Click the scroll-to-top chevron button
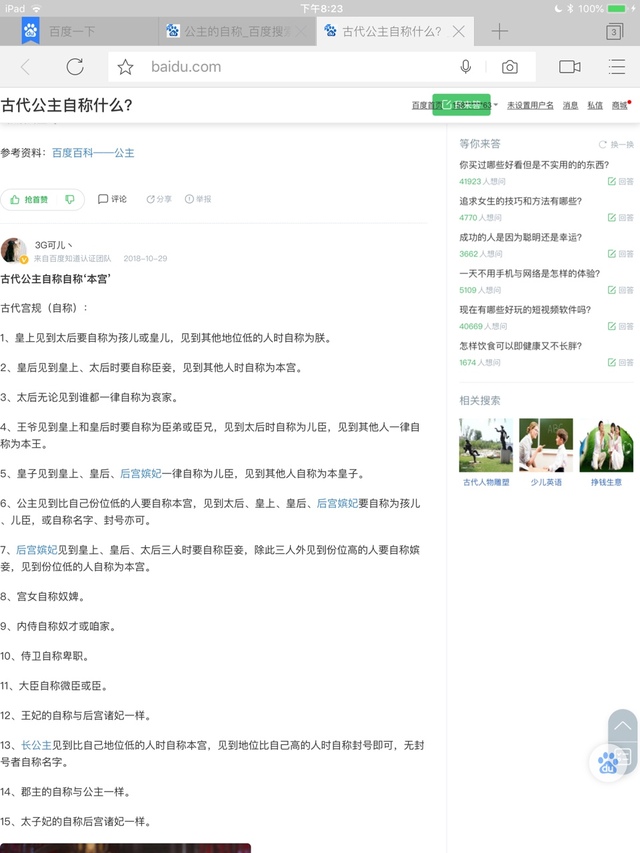 pos(622,725)
